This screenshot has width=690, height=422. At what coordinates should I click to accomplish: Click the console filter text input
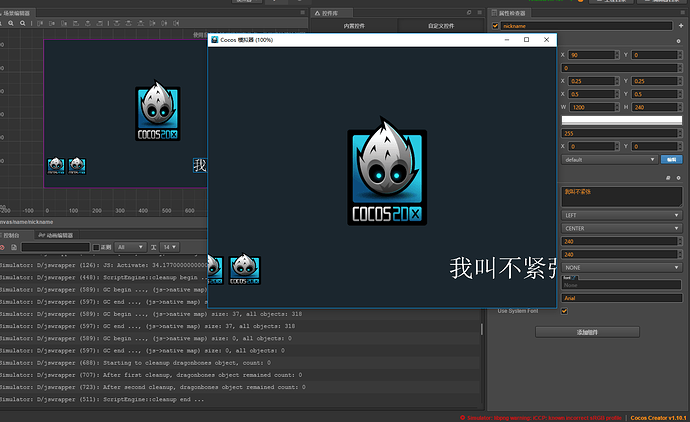click(55, 247)
